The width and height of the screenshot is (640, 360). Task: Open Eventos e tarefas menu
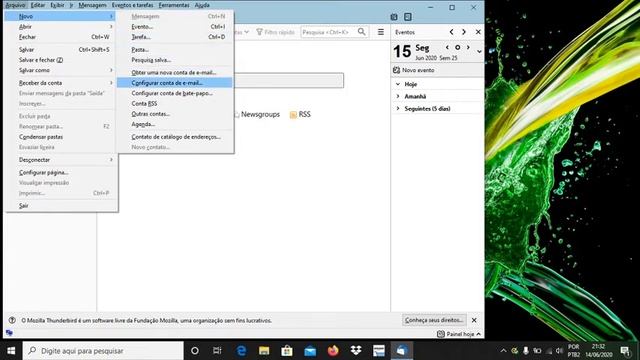pos(133,5)
